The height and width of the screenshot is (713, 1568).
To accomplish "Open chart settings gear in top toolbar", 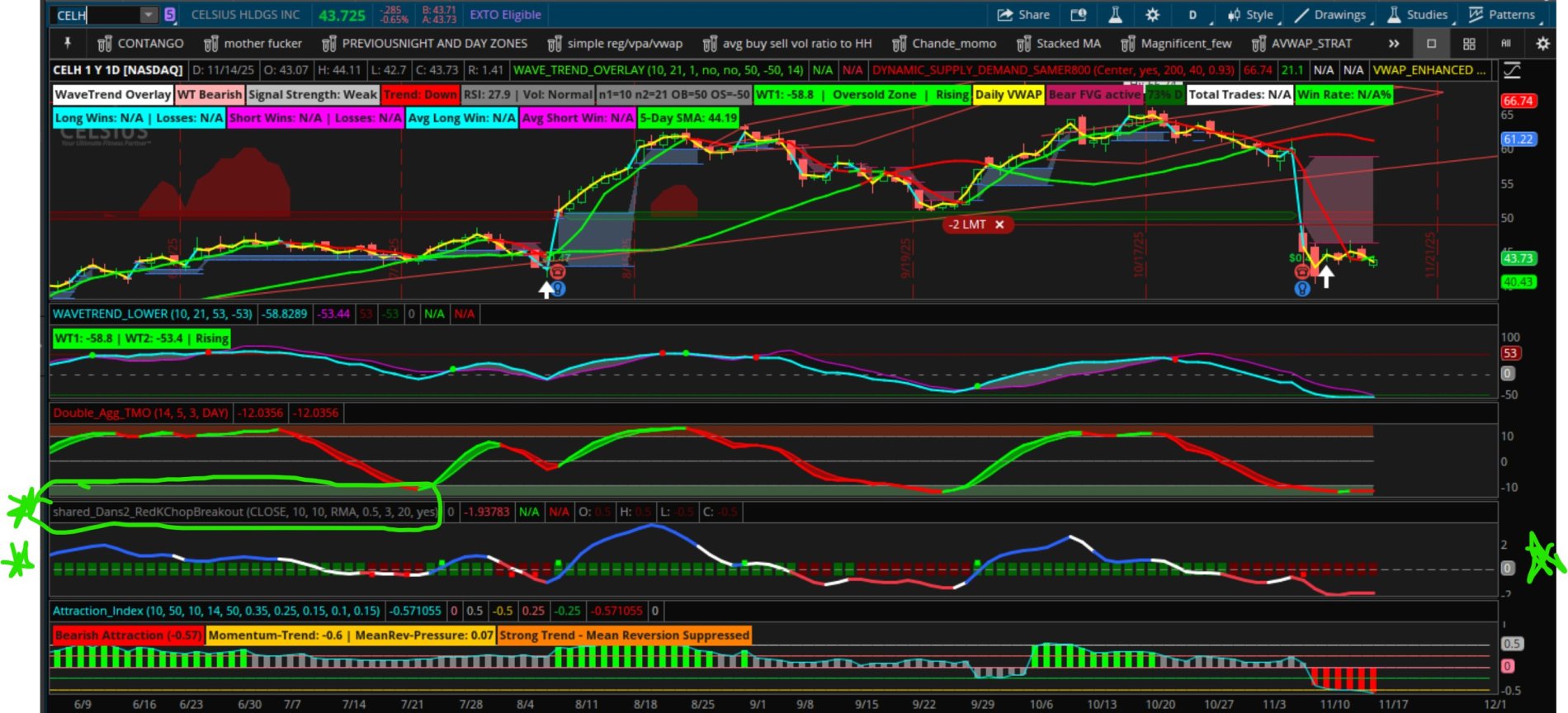I will 1153,15.
